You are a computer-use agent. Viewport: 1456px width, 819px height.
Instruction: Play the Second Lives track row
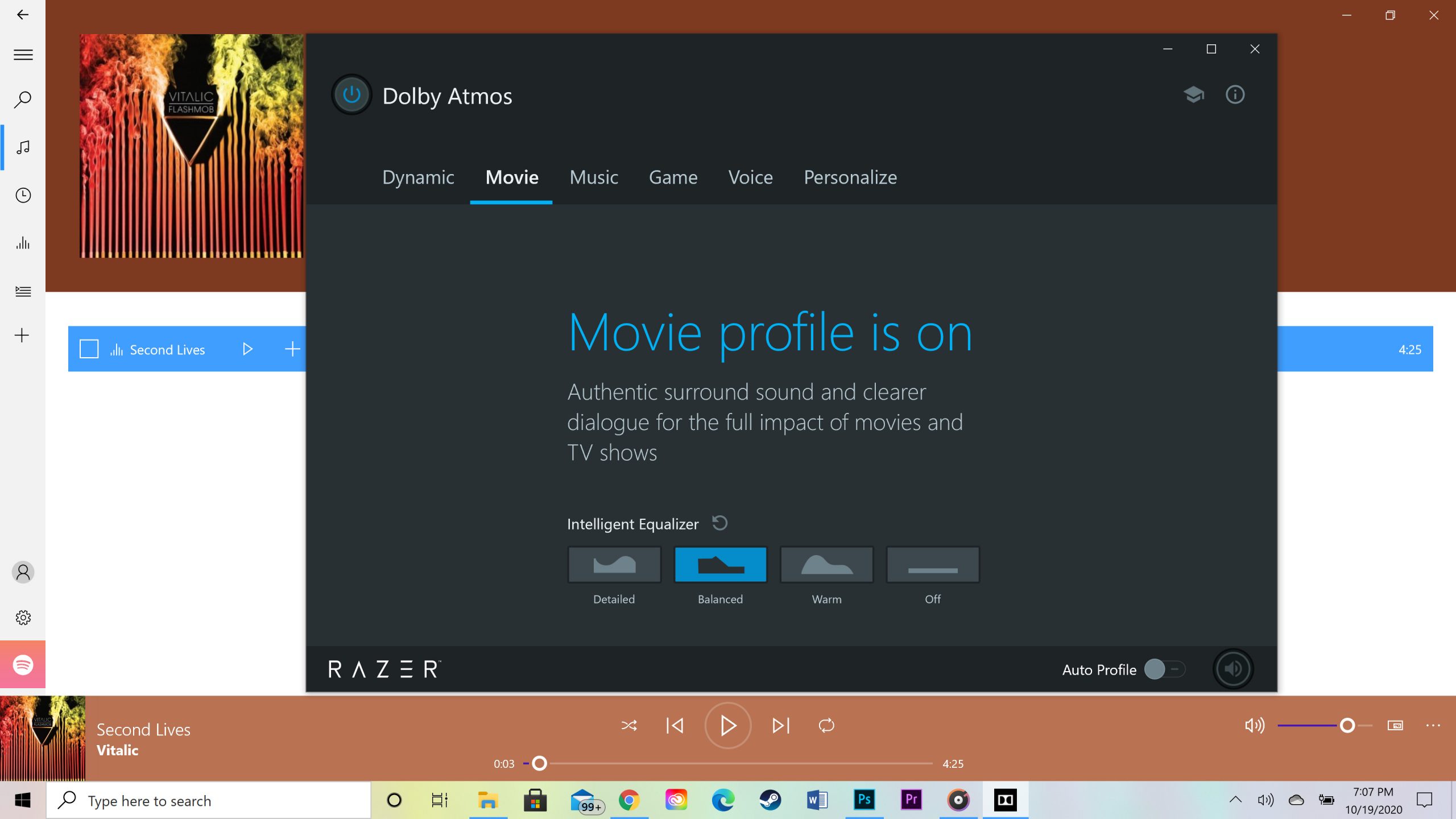247,349
